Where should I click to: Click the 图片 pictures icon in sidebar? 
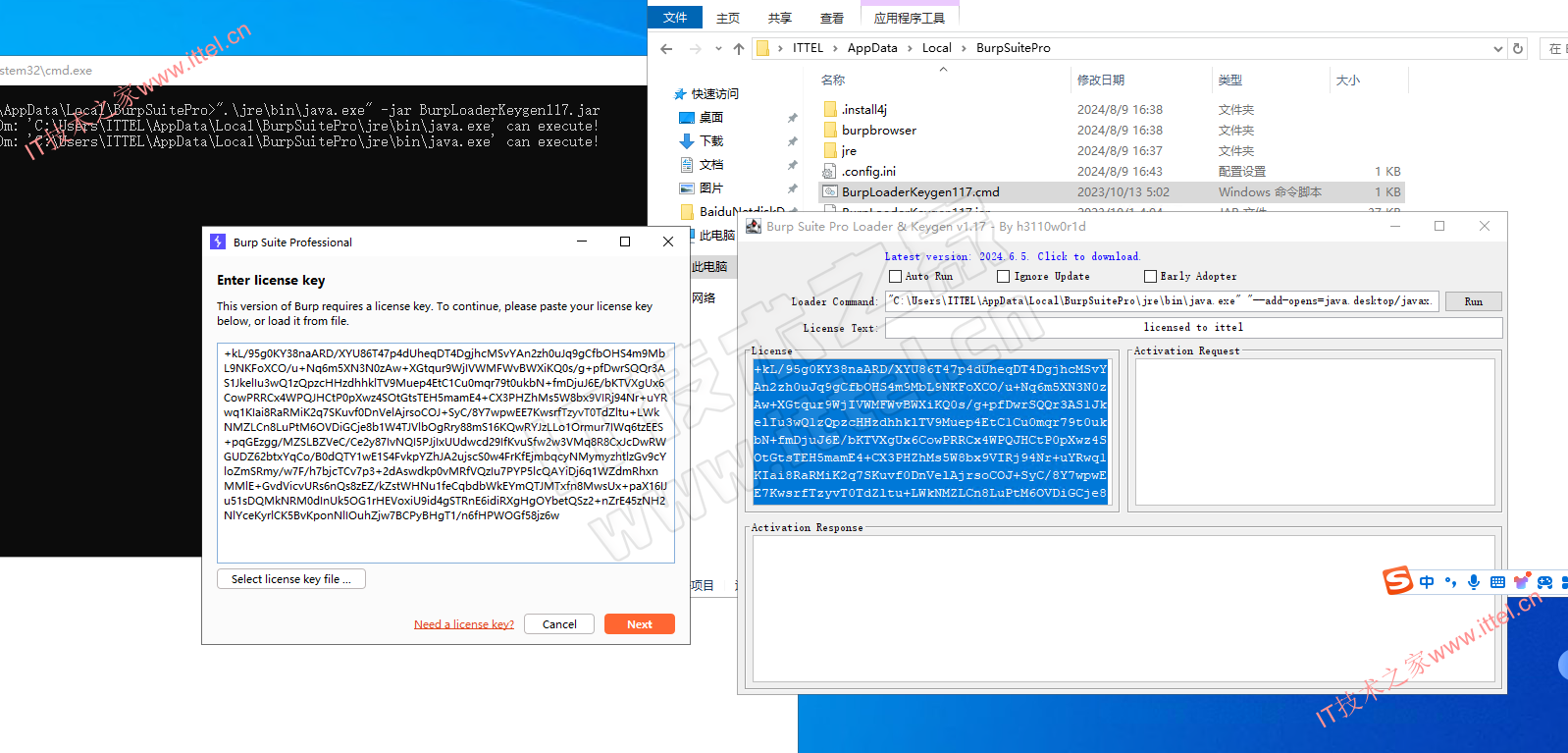[687, 188]
